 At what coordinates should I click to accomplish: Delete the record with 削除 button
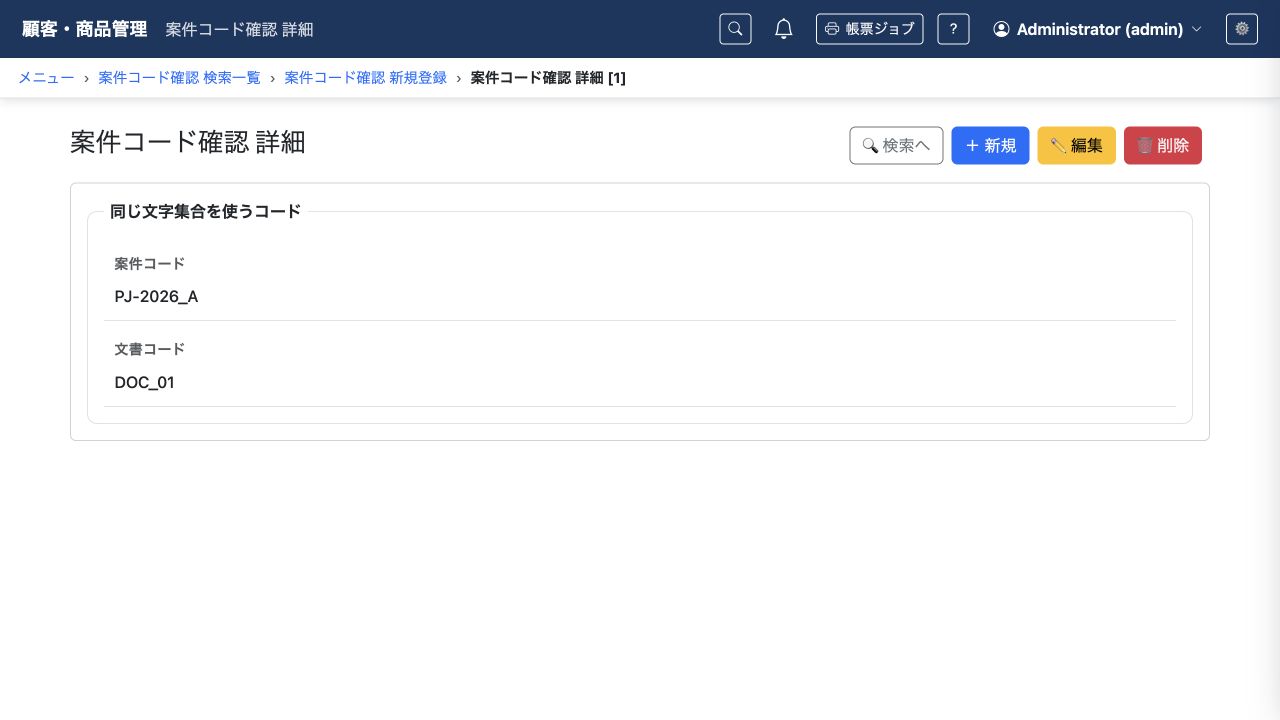point(1163,145)
